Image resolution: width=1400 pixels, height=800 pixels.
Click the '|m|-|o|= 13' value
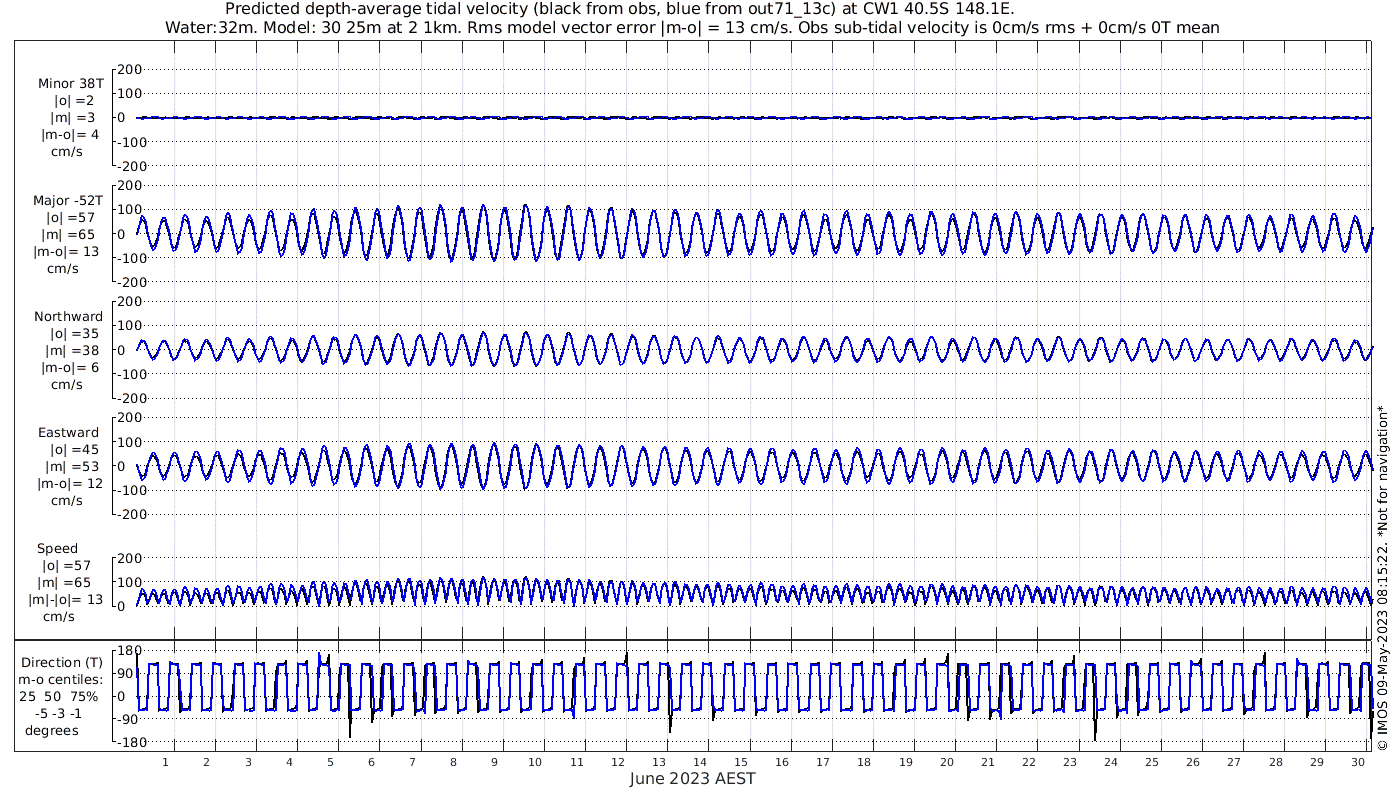(66, 600)
